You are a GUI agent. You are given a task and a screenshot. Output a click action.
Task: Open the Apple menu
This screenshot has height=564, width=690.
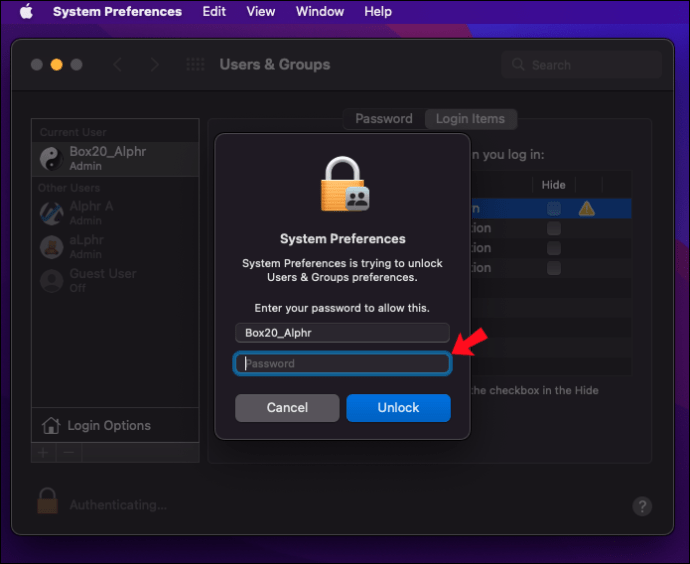click(26, 11)
